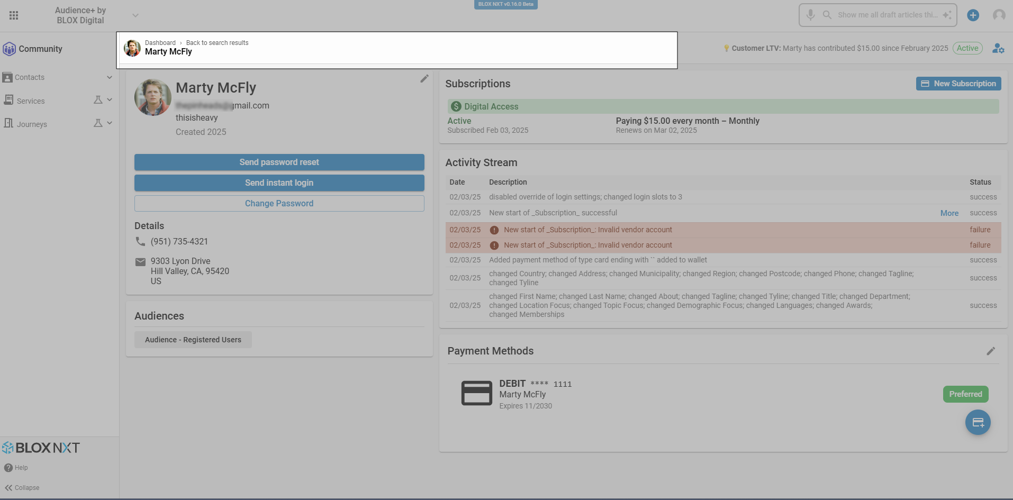Open the user settings gear-person icon
The image size is (1013, 500).
point(999,48)
